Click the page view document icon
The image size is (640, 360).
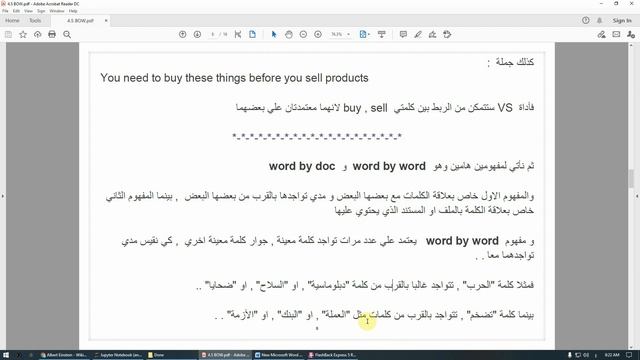252,35
